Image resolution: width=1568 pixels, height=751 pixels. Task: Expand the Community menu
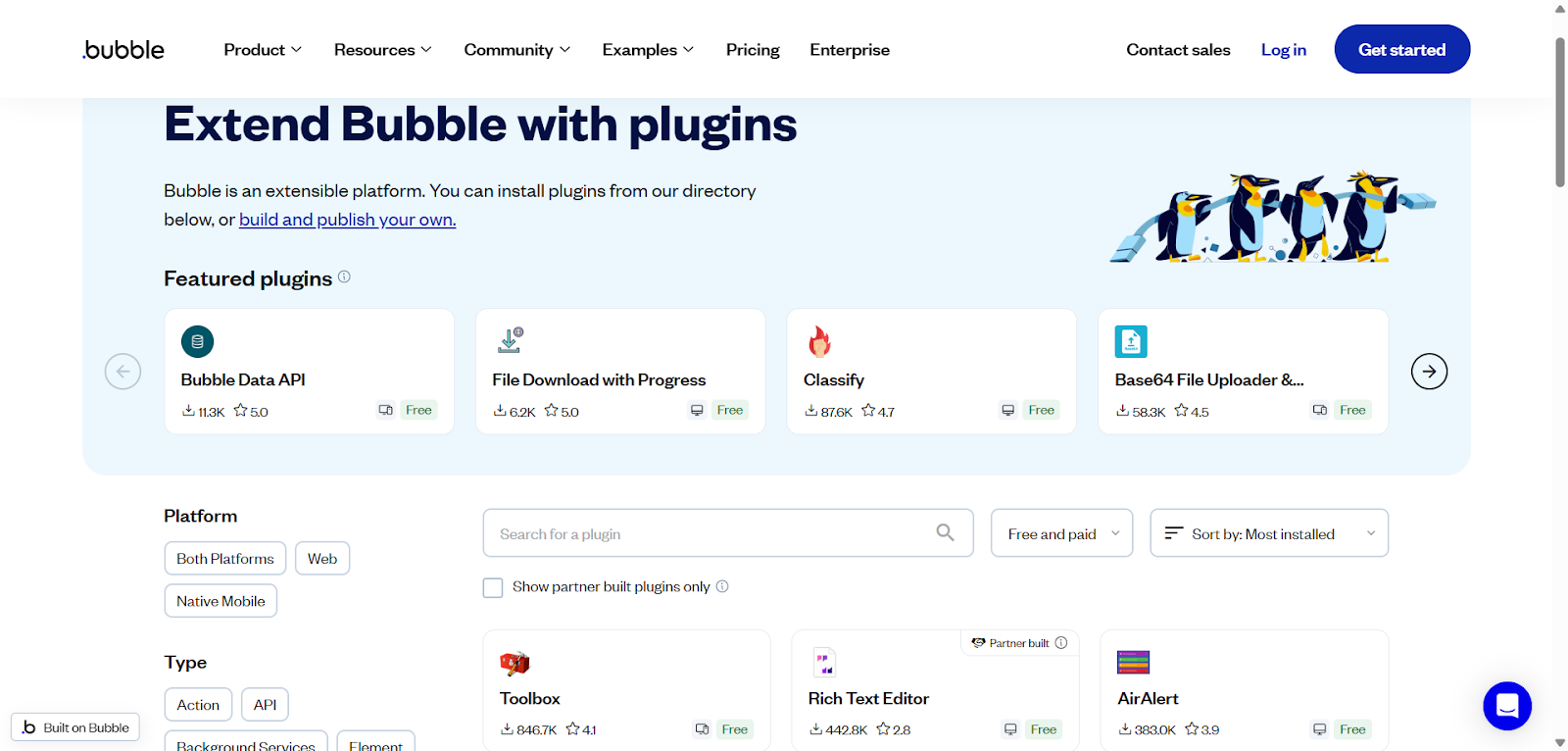(x=517, y=50)
